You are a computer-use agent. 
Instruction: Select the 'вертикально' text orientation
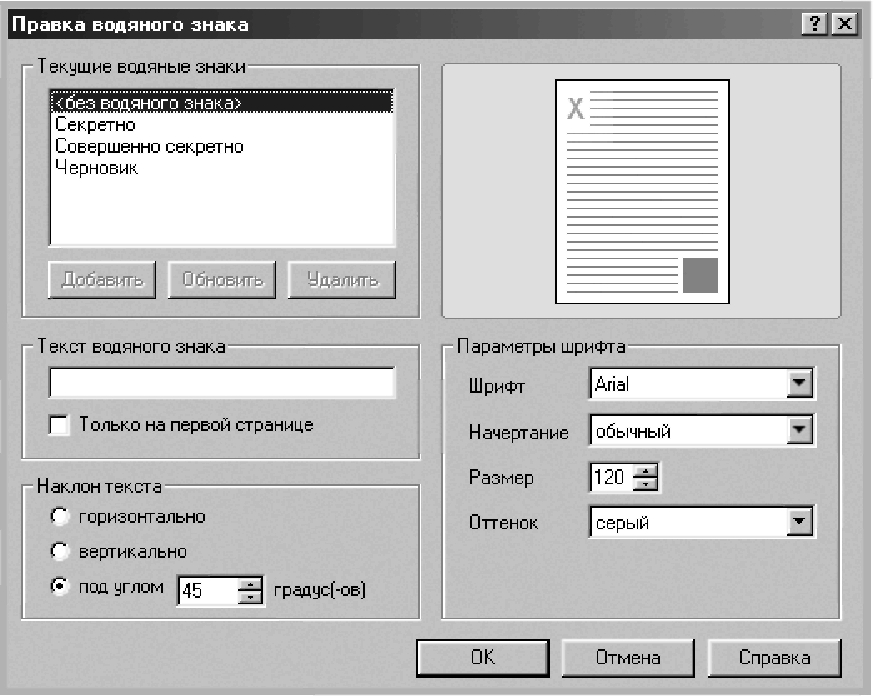[x=60, y=551]
